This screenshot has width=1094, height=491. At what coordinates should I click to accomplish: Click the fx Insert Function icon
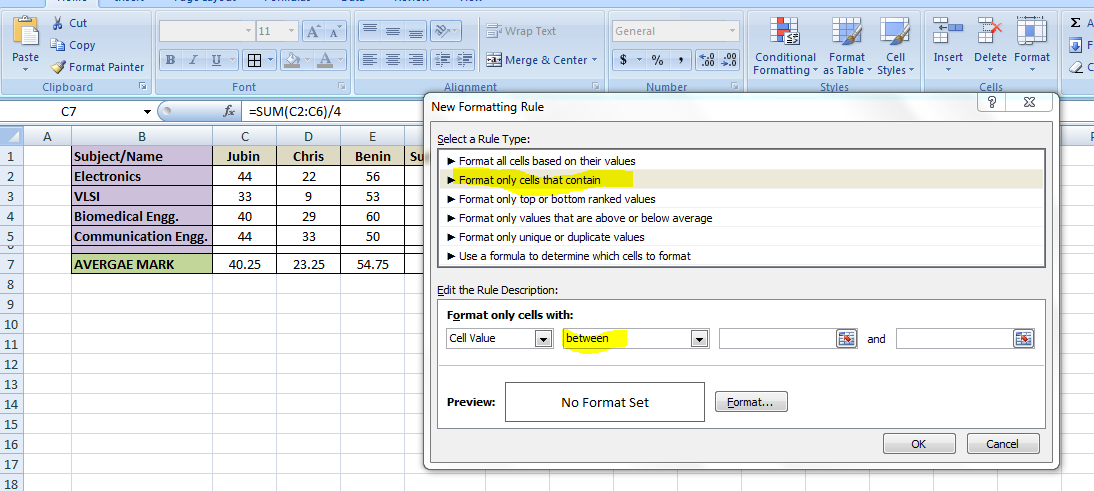pyautogui.click(x=228, y=111)
